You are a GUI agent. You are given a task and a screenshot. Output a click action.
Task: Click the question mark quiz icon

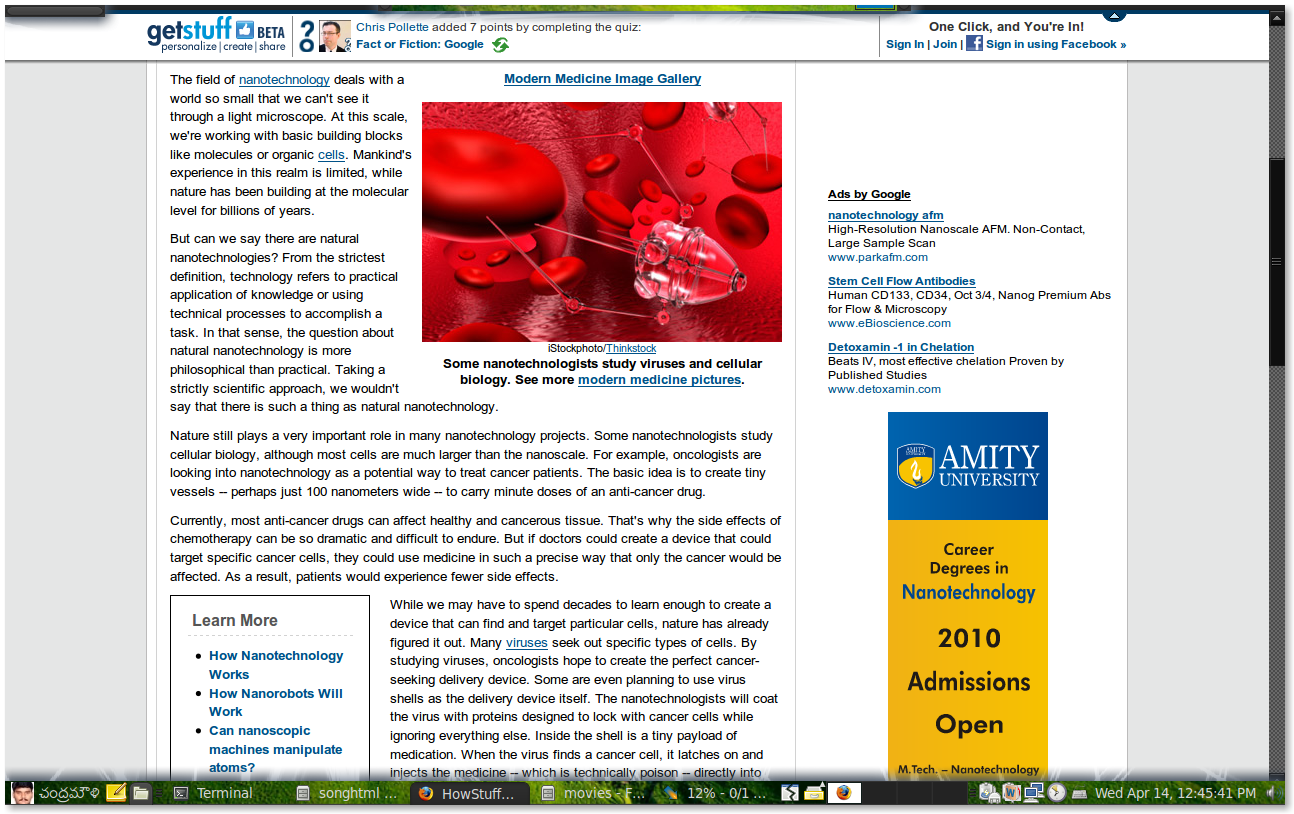point(307,37)
